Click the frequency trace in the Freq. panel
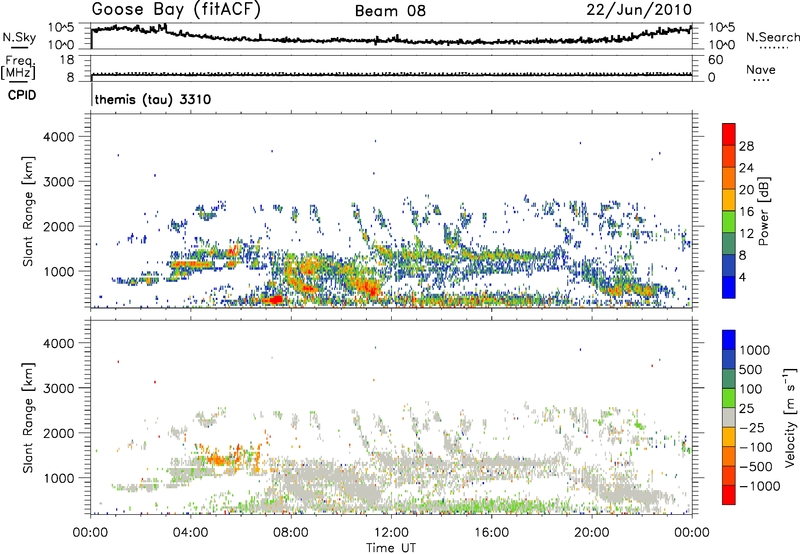This screenshot has width=800, height=554. (391, 74)
